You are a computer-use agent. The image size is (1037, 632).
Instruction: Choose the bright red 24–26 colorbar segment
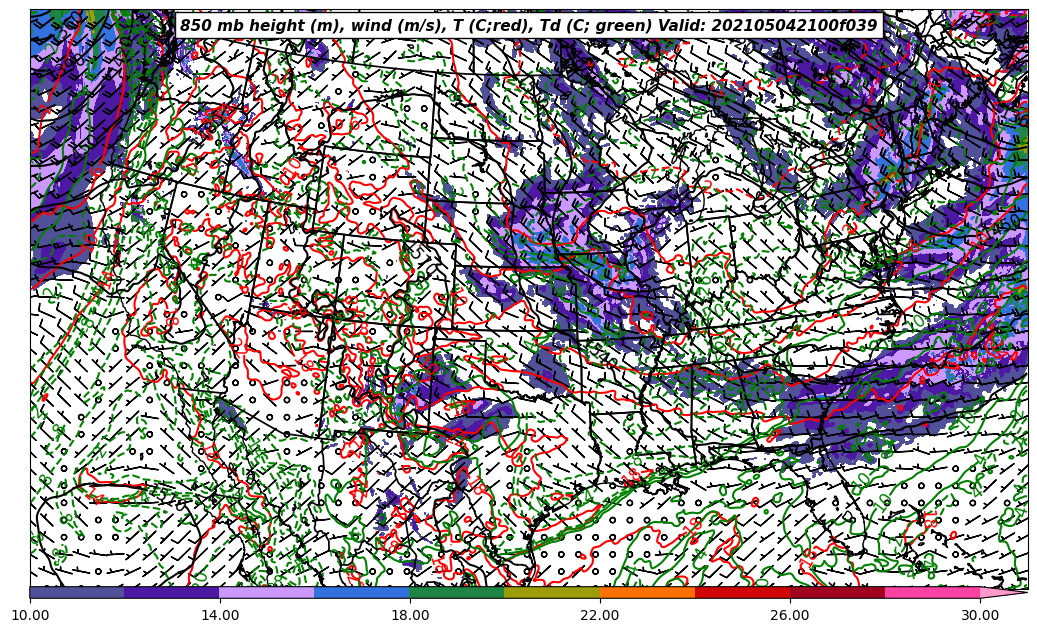tap(742, 592)
